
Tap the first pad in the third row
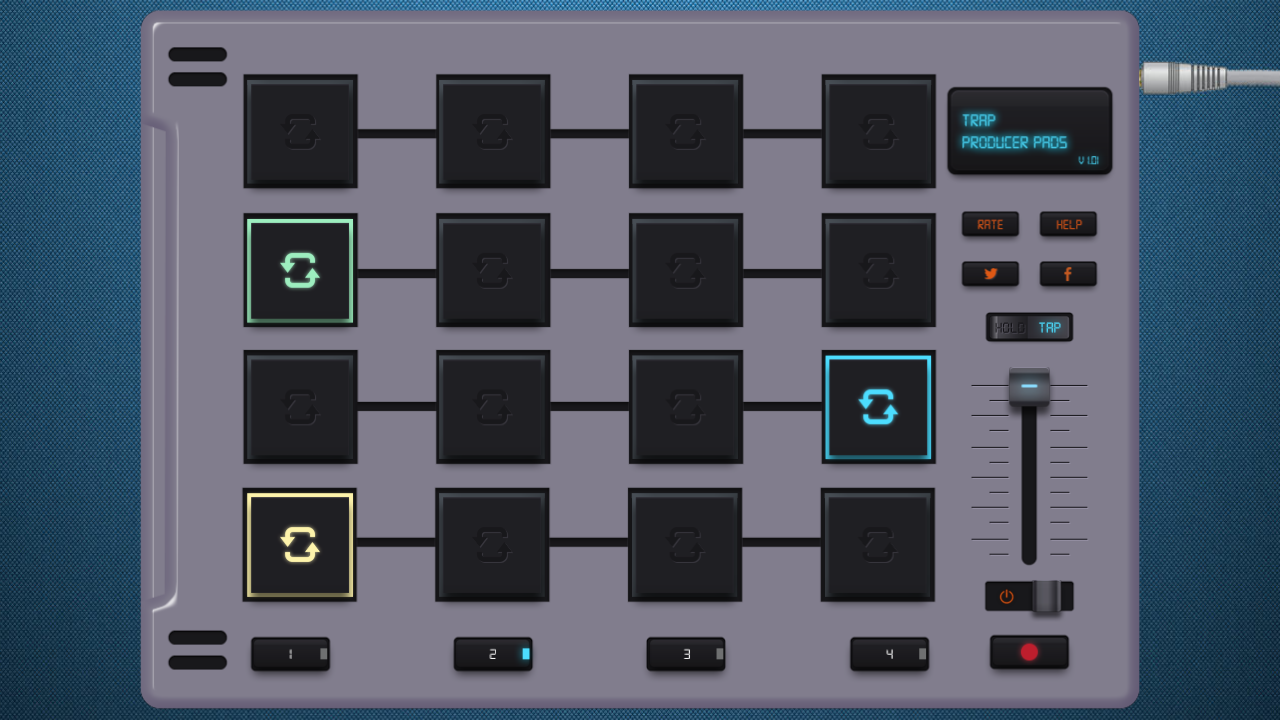(x=300, y=407)
